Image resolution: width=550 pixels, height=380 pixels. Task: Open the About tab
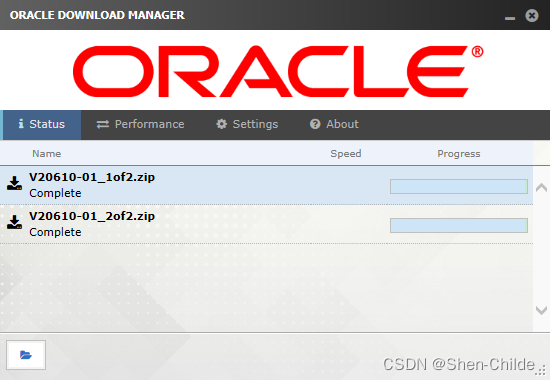tap(334, 125)
